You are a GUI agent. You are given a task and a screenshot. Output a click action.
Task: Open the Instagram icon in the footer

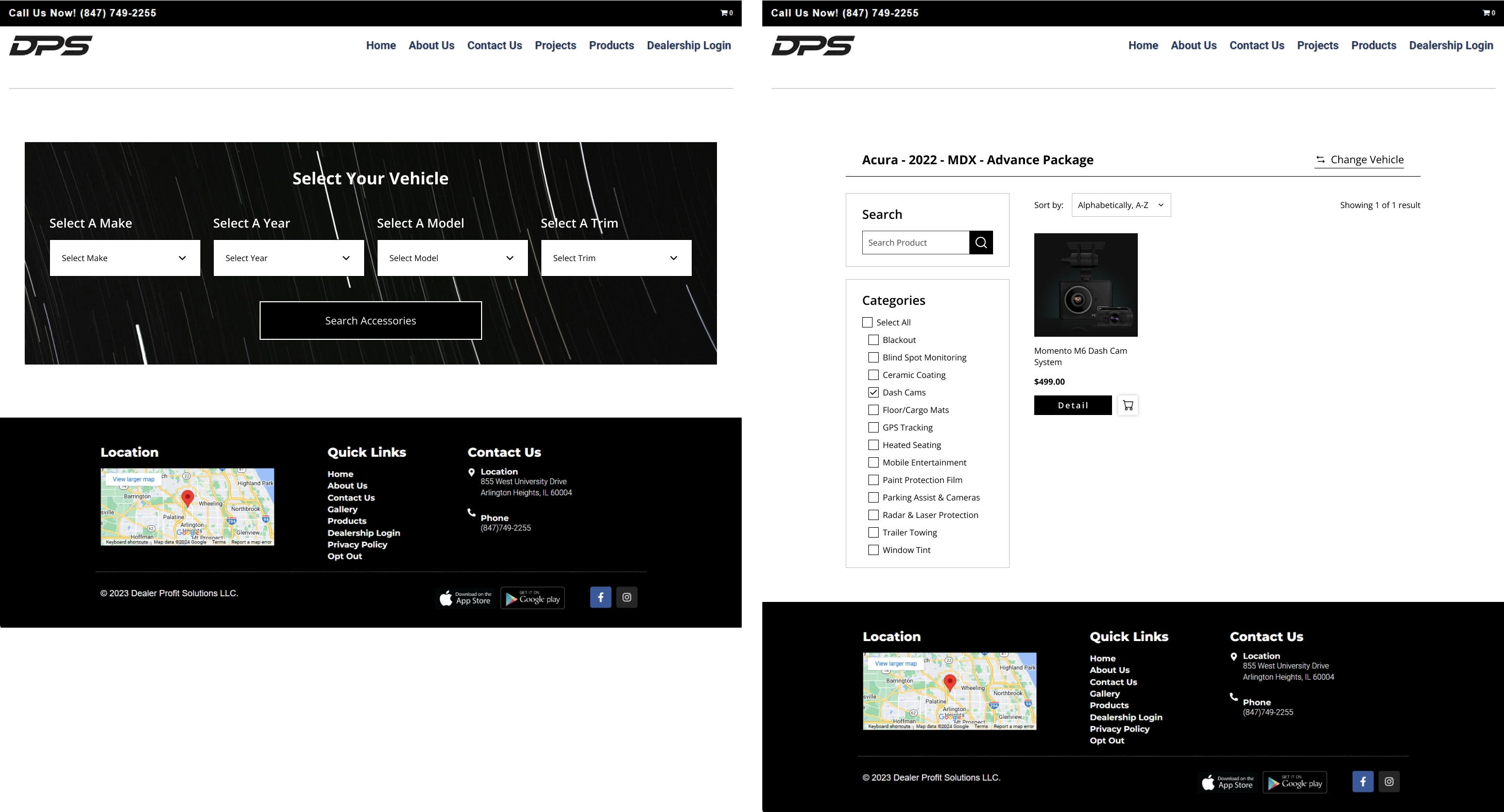click(1389, 782)
